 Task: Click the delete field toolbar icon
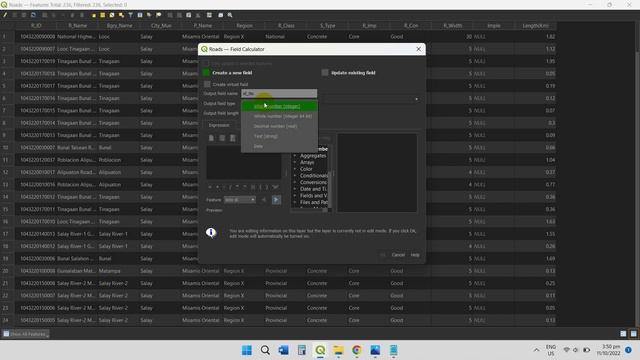point(179,15)
